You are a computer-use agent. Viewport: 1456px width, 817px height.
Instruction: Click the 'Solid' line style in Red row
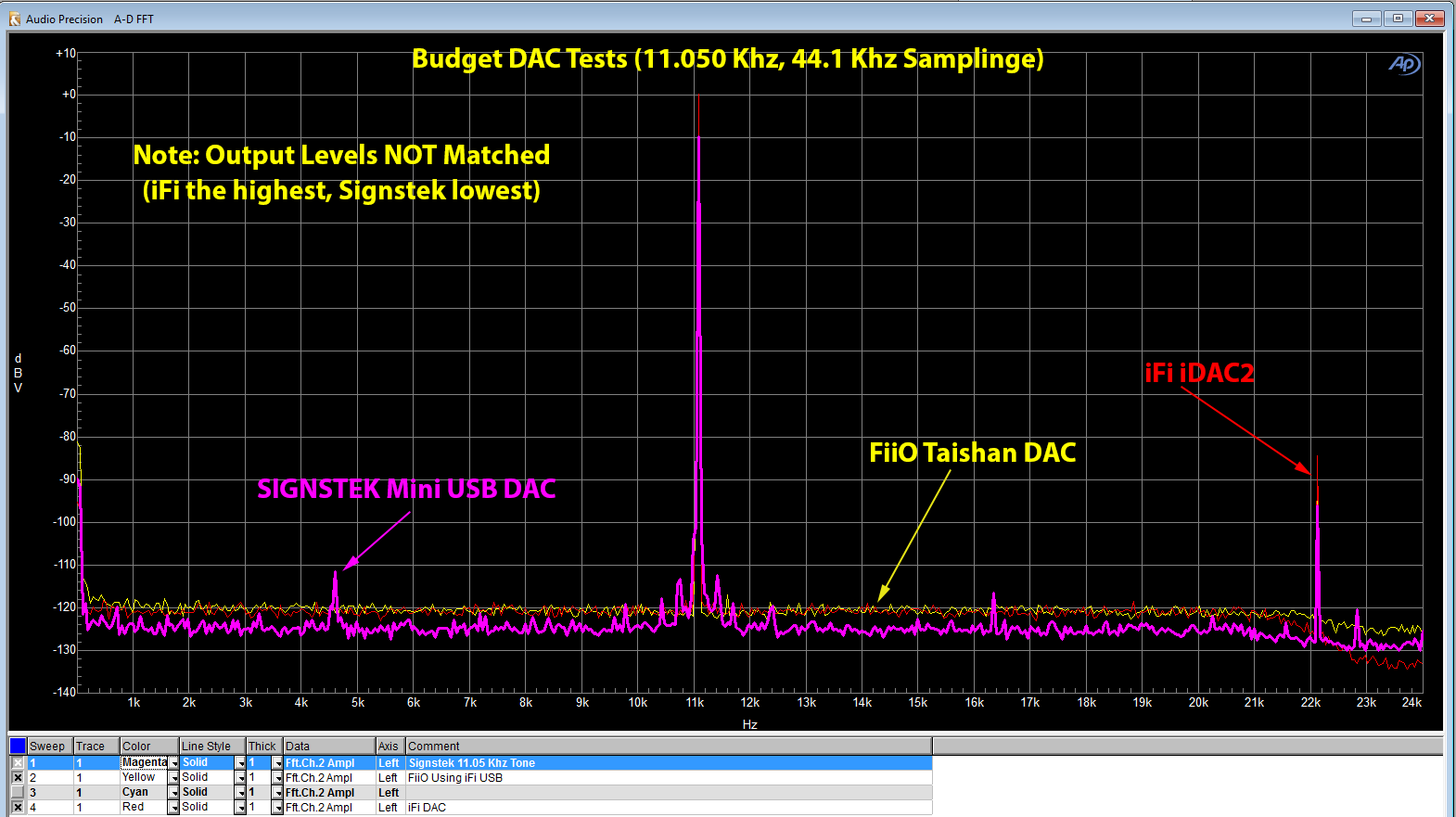pyautogui.click(x=207, y=808)
